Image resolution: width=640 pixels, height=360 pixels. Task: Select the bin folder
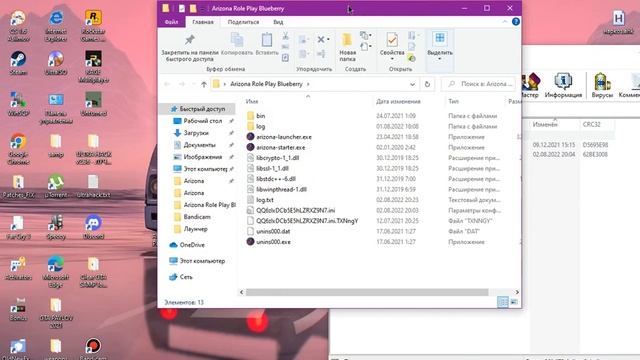260,116
